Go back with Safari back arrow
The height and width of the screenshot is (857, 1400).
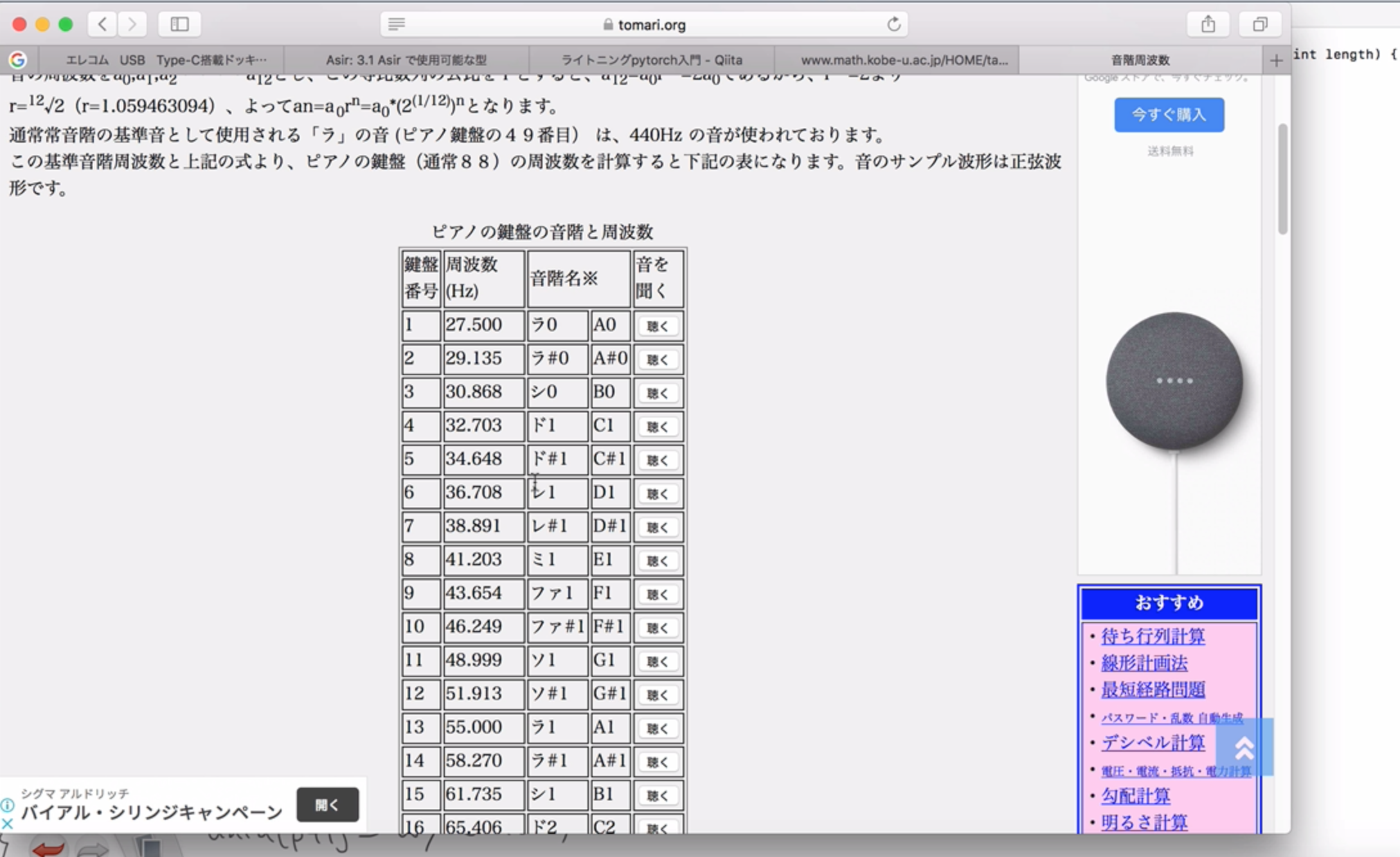point(103,24)
